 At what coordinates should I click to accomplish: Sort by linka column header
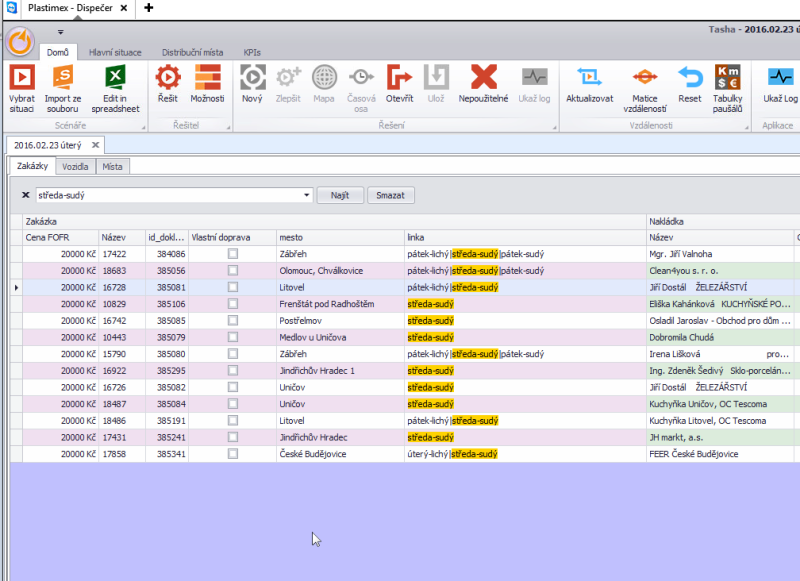point(525,237)
